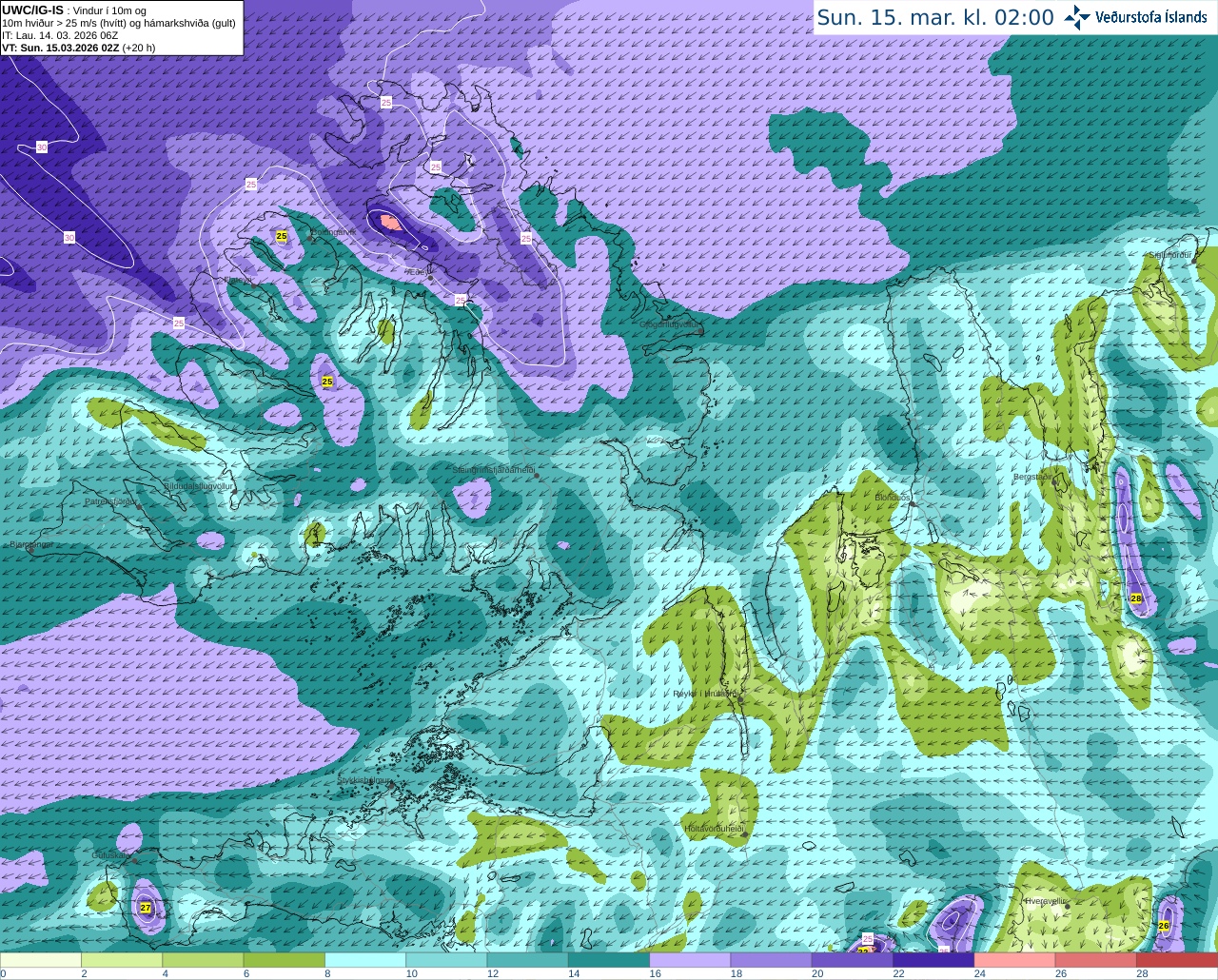Click the dark purple 22–24 legend swatch
The height and width of the screenshot is (980, 1218).
[x=933, y=960]
